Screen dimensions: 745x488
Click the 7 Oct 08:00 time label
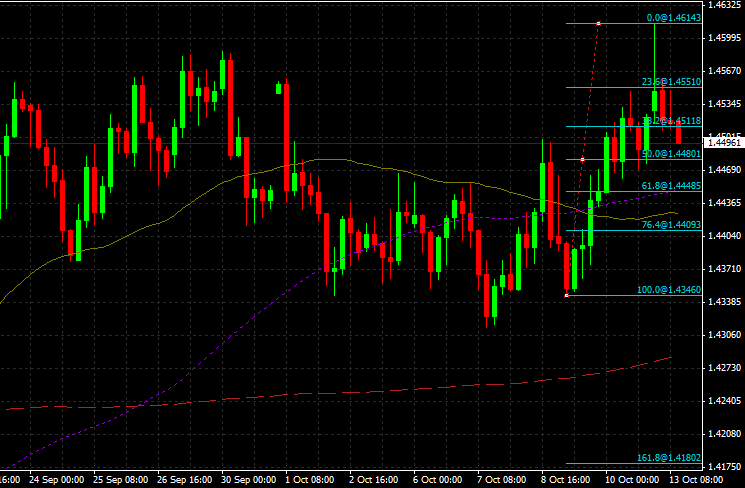[501, 479]
